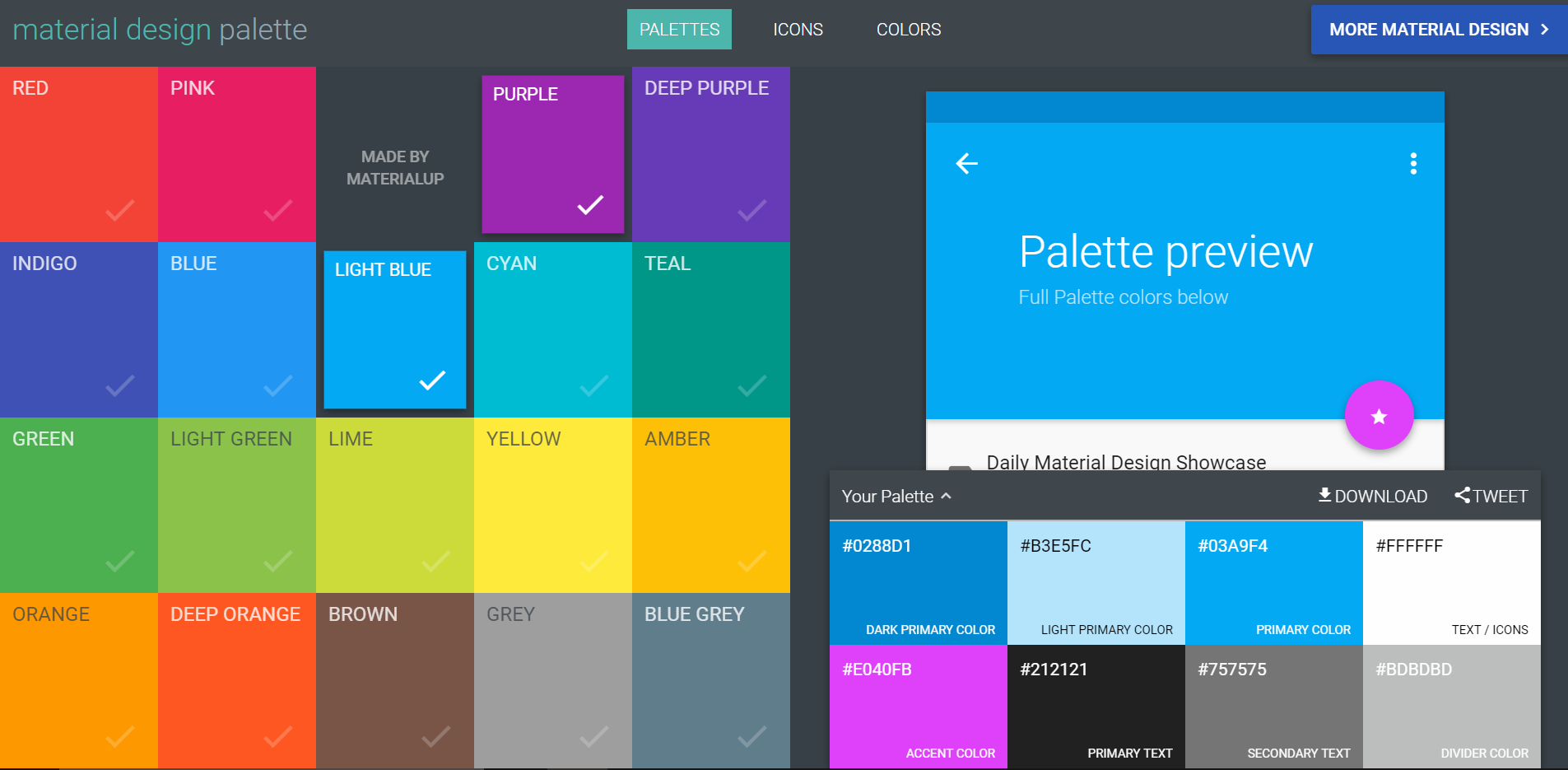Image resolution: width=1568 pixels, height=770 pixels.
Task: Pick the BROWN color tile
Action: click(395, 680)
